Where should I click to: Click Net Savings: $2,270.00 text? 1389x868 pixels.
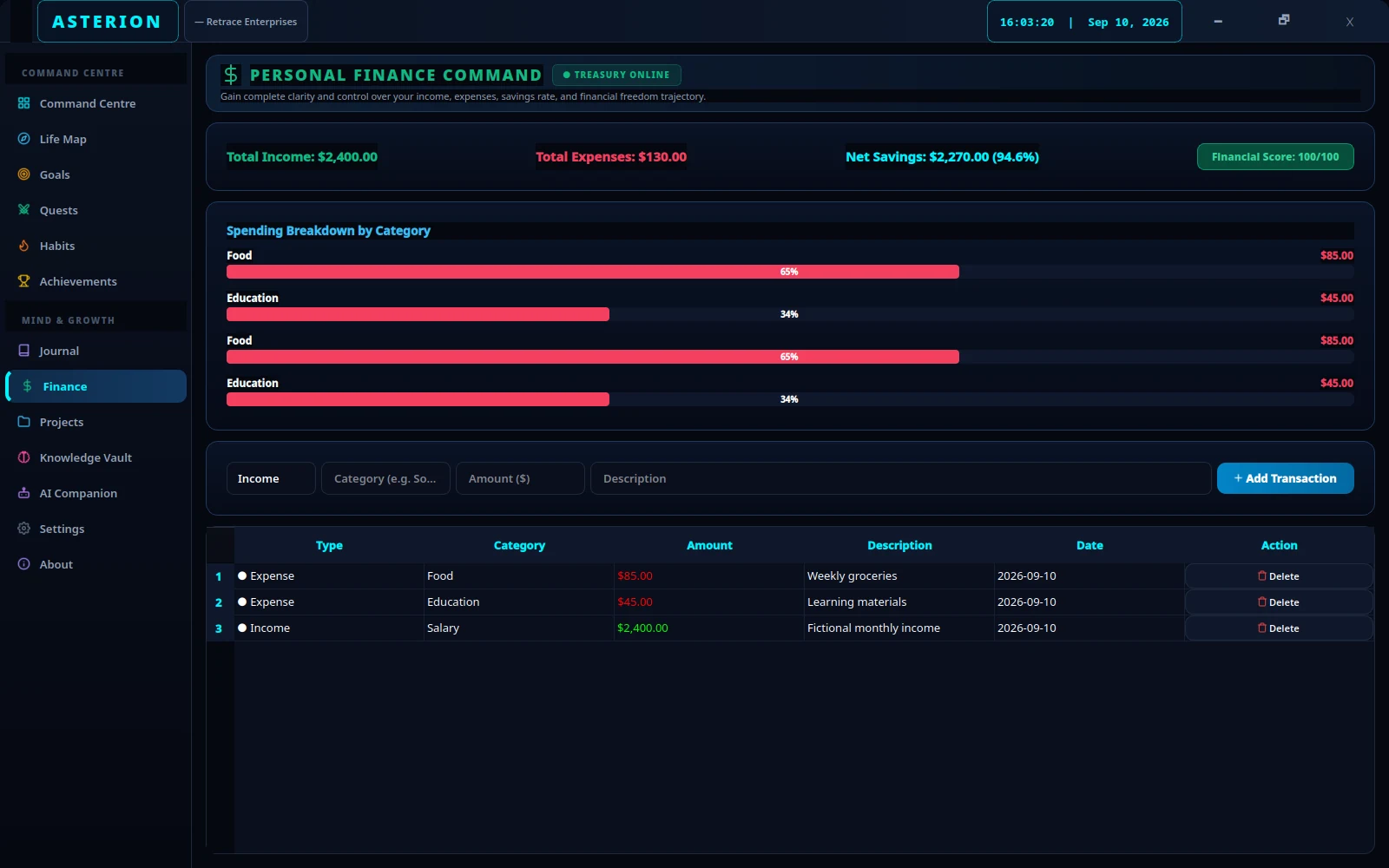click(942, 157)
